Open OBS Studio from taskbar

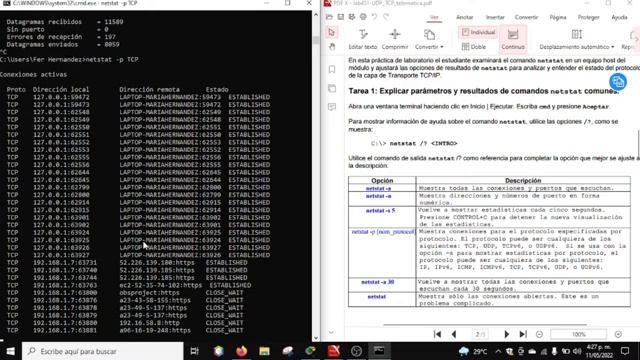tap(356, 351)
